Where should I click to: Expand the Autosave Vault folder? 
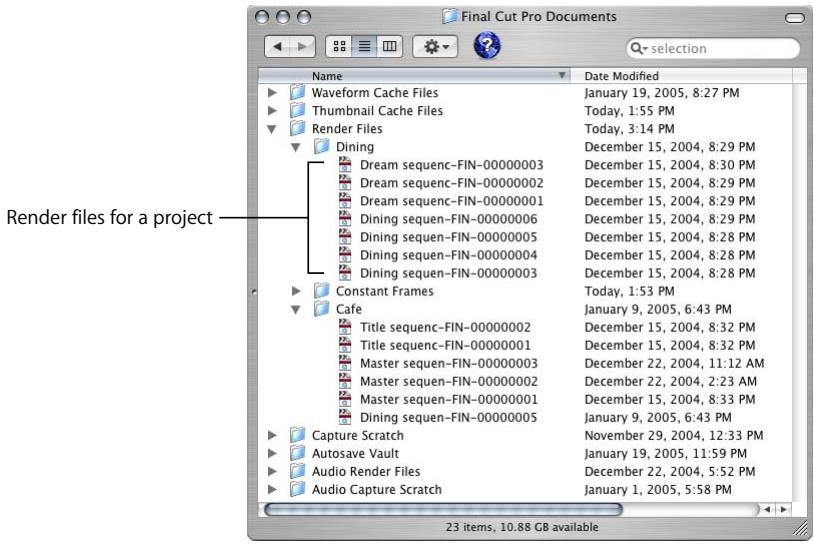(x=272, y=454)
